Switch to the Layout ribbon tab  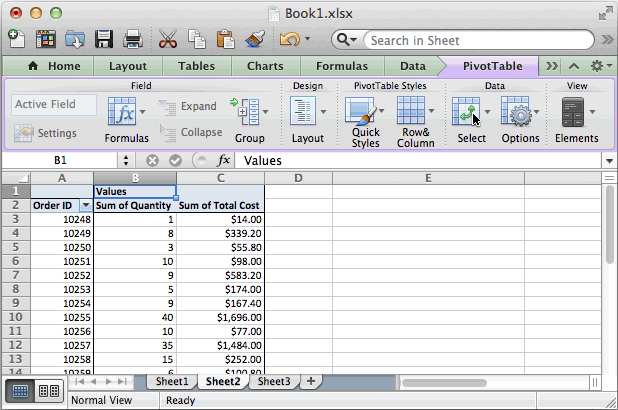click(x=128, y=66)
